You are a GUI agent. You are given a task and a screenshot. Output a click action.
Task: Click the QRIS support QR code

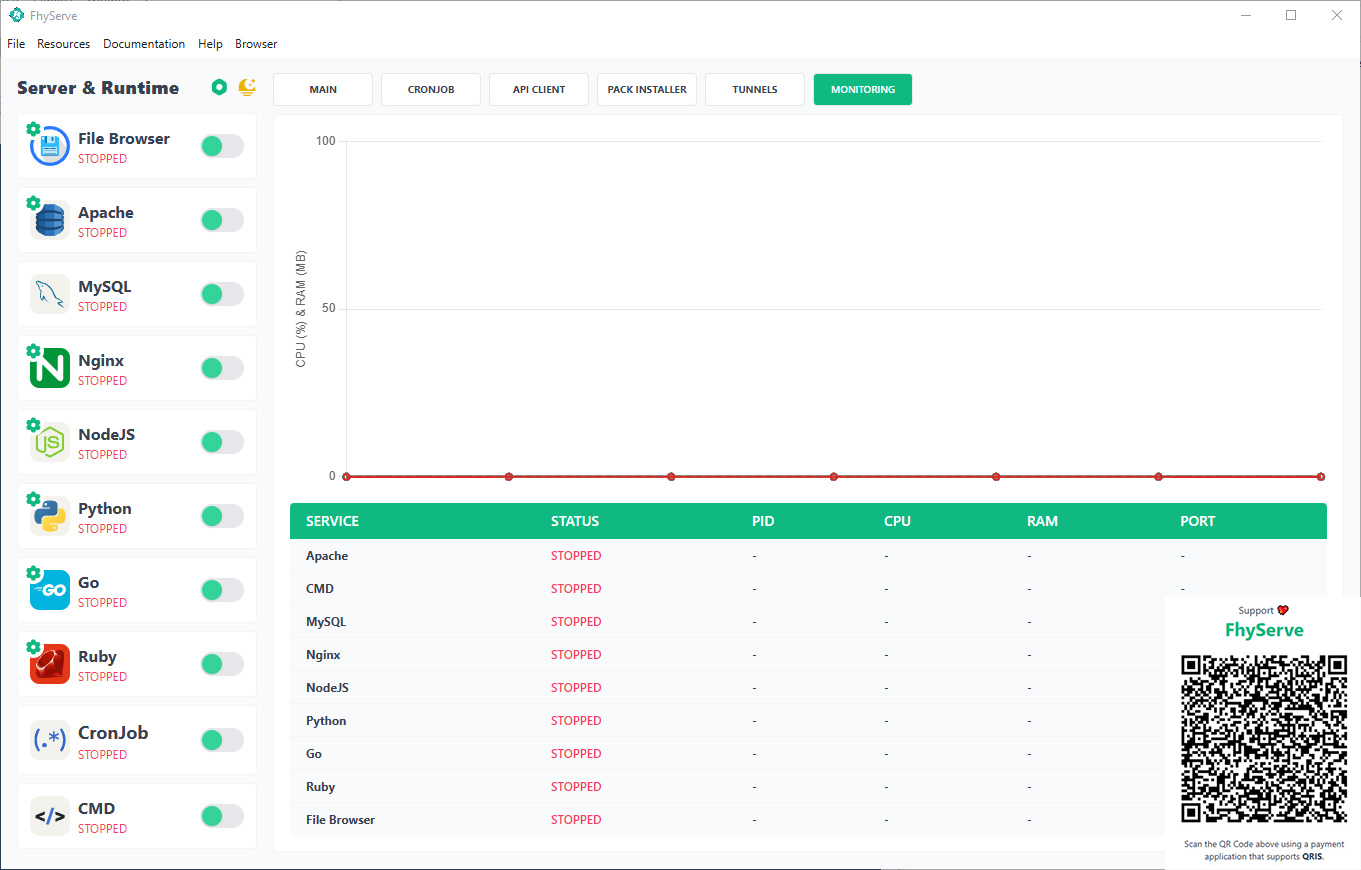1264,738
